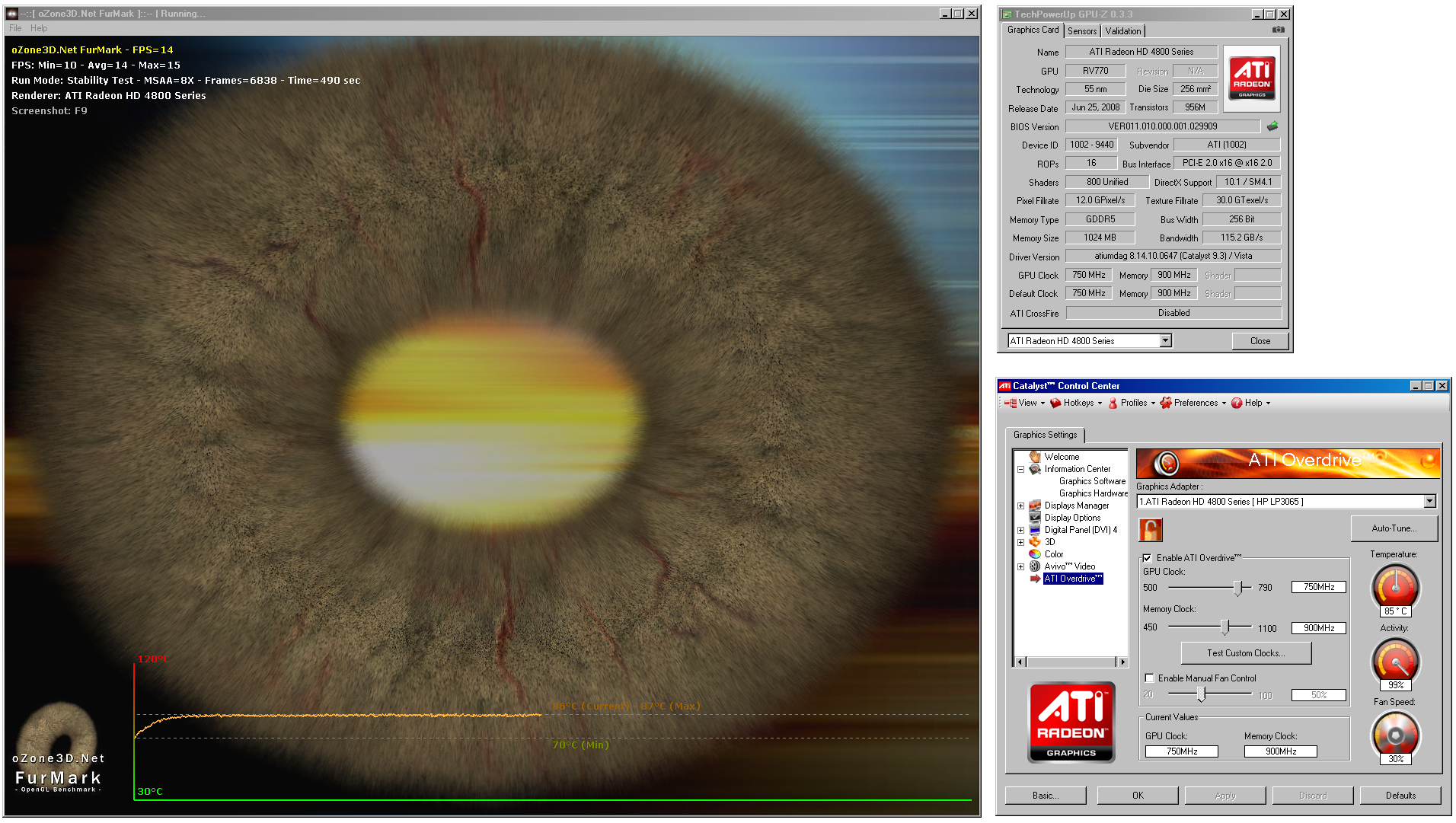The width and height of the screenshot is (1456, 823).
Task: Click the Activity gauge showing 99%
Action: 1395,662
